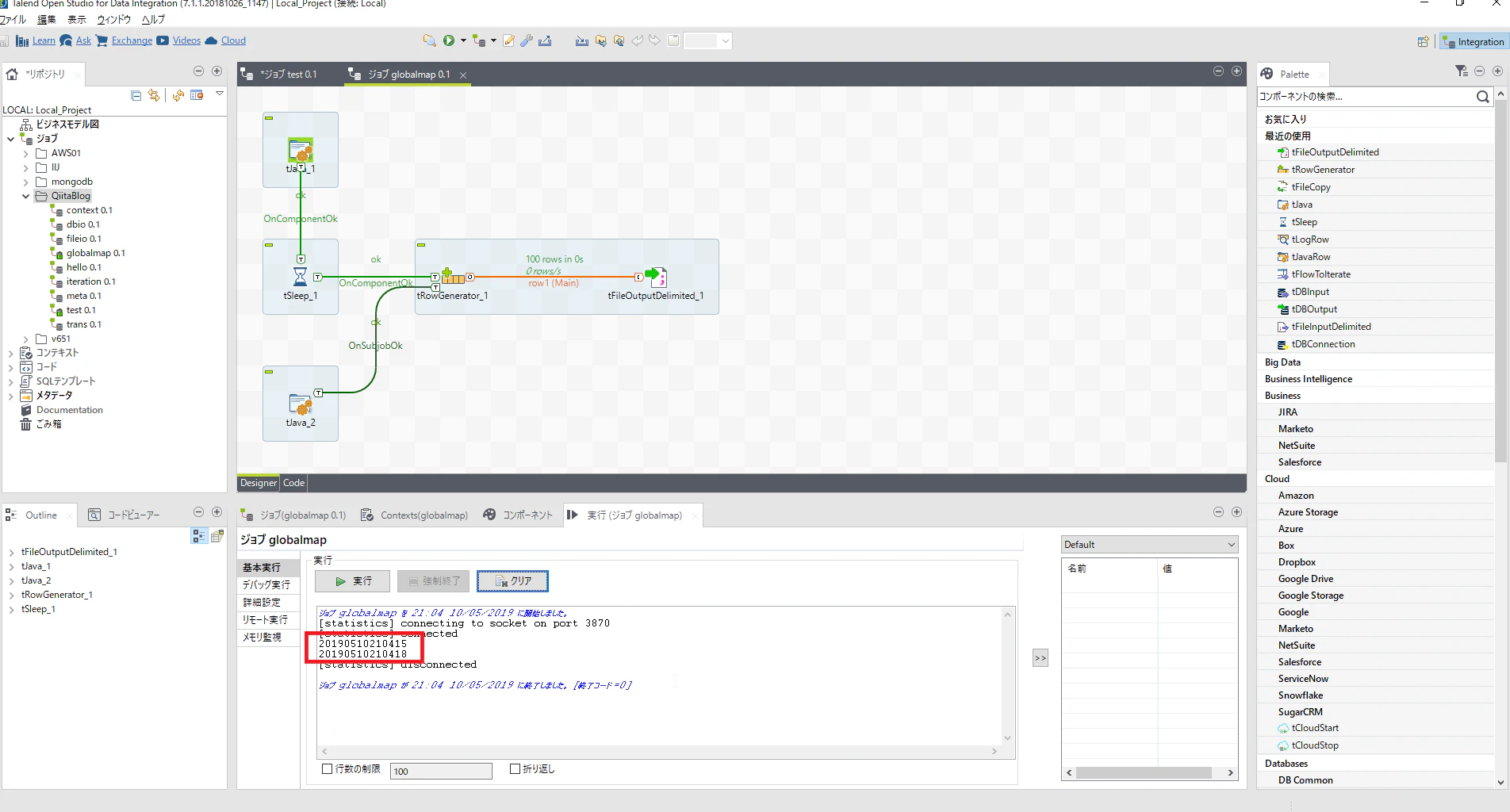Select the tSleep_1 hourglass component

[x=300, y=276]
